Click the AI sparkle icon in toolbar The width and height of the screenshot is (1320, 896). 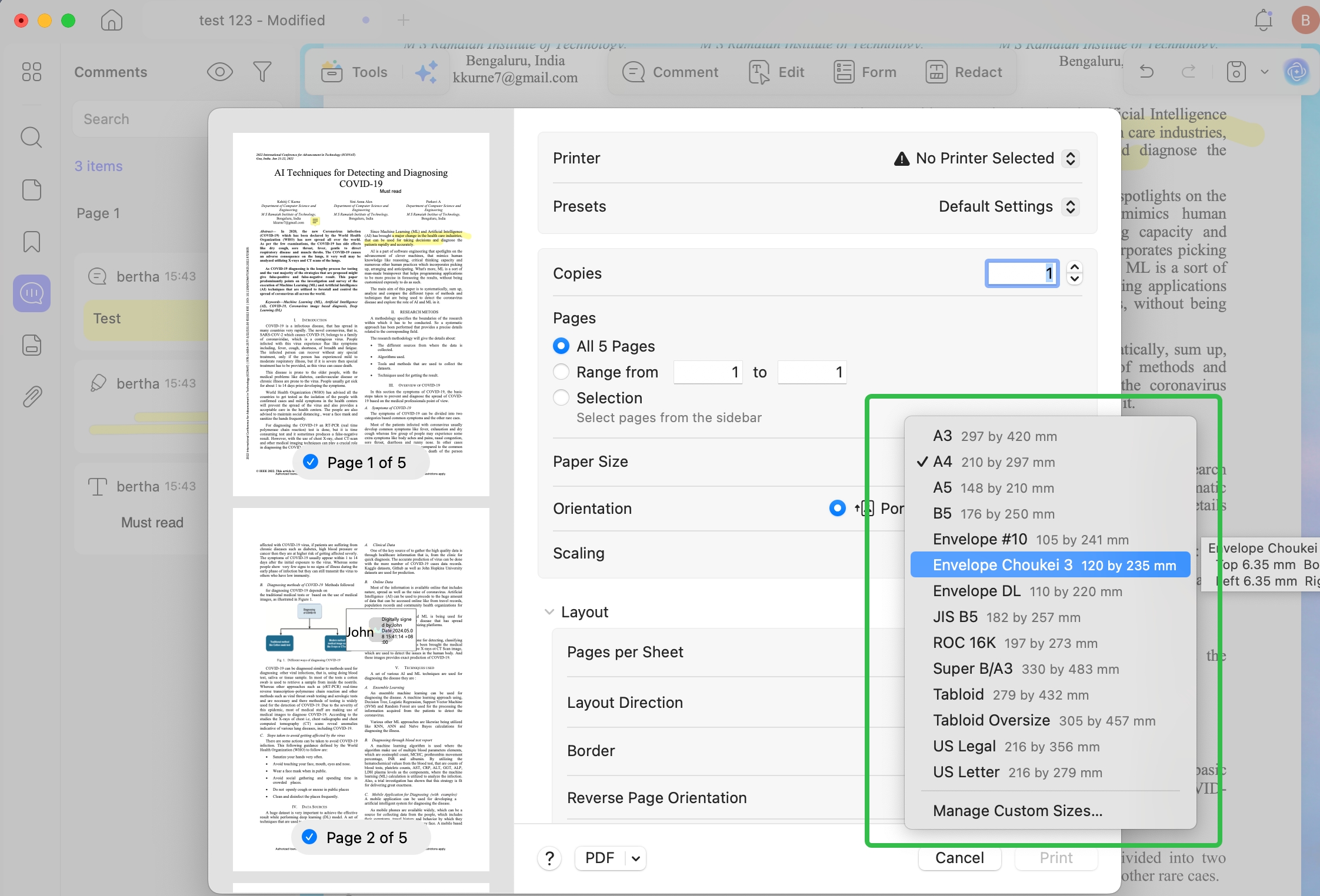click(x=427, y=72)
